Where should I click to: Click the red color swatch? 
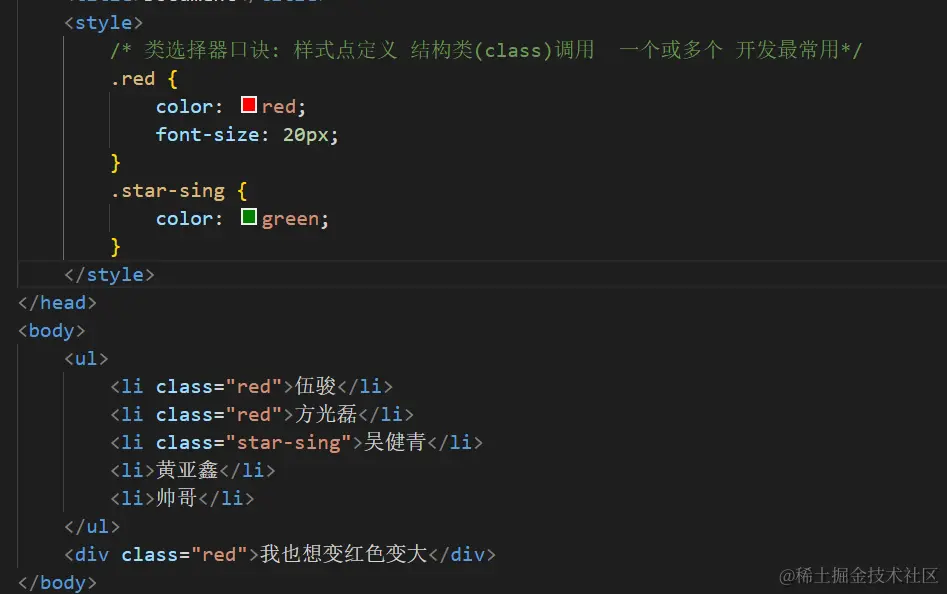coord(249,105)
